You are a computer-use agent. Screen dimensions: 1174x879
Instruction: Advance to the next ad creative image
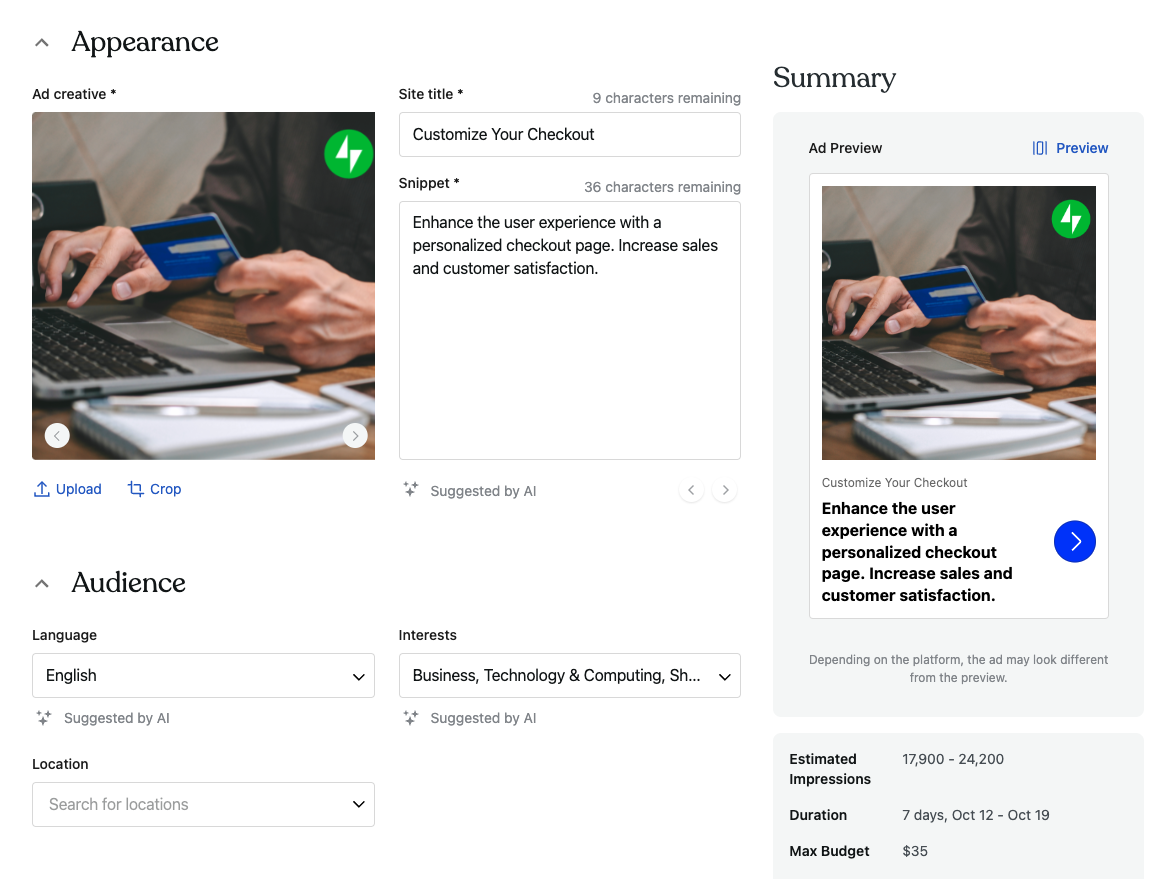[355, 435]
